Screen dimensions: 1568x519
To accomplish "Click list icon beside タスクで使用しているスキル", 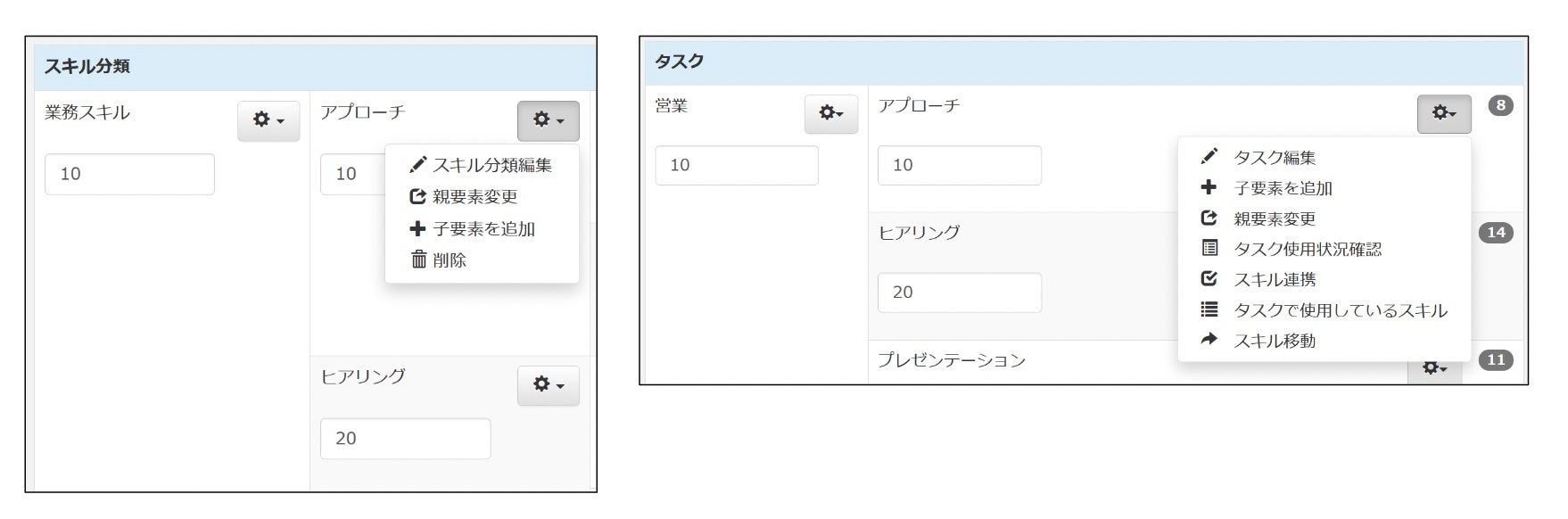I will pos(1209,309).
